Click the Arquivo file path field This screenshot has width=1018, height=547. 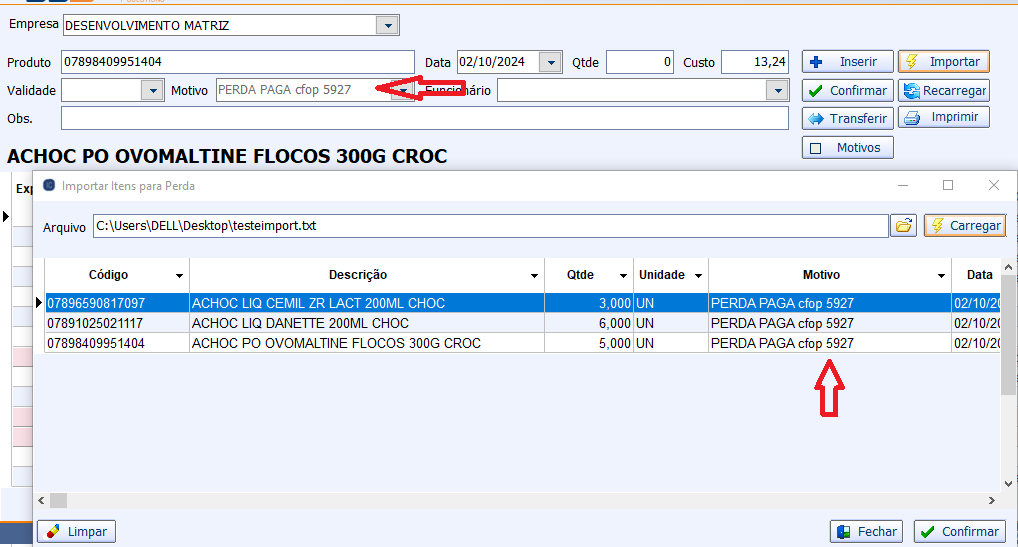tap(490, 226)
